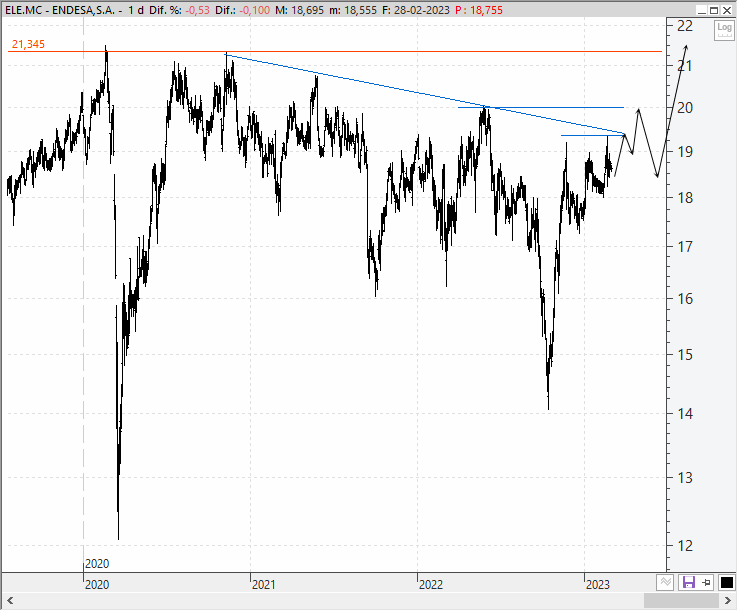Click the horizontal scrollbar thumb
Image resolution: width=738 pixels, height=611 pixels.
pos(681,601)
